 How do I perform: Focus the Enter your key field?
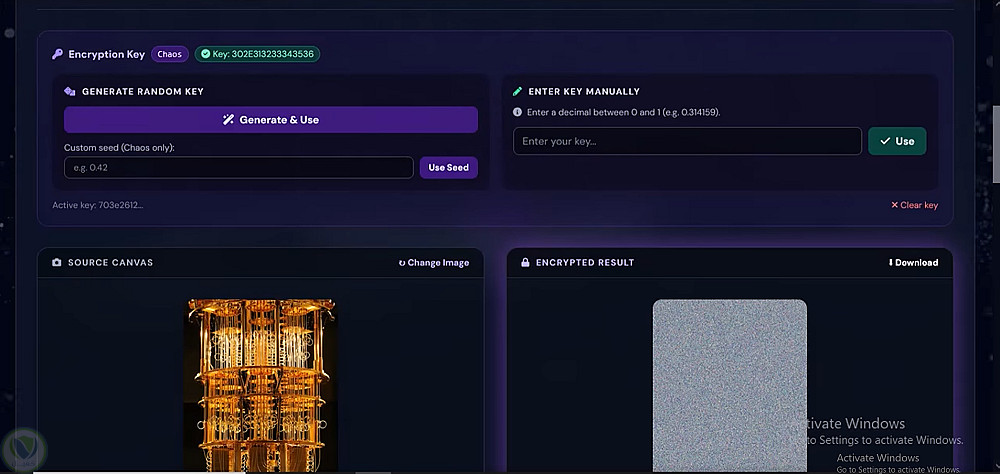click(x=688, y=141)
